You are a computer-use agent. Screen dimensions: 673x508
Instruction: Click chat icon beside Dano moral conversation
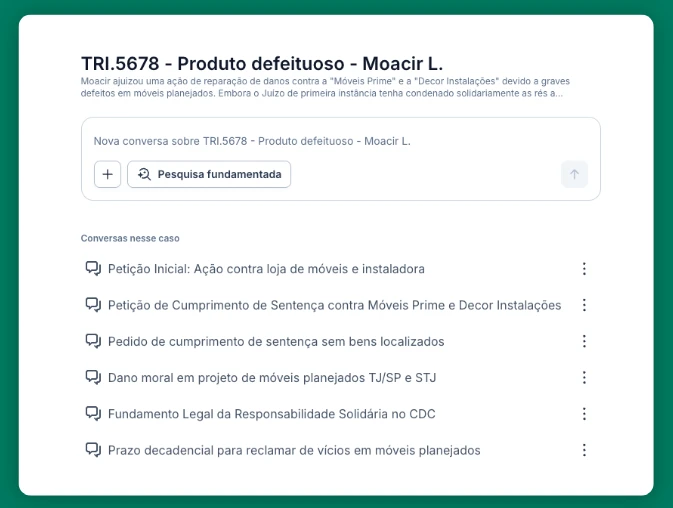(x=94, y=378)
